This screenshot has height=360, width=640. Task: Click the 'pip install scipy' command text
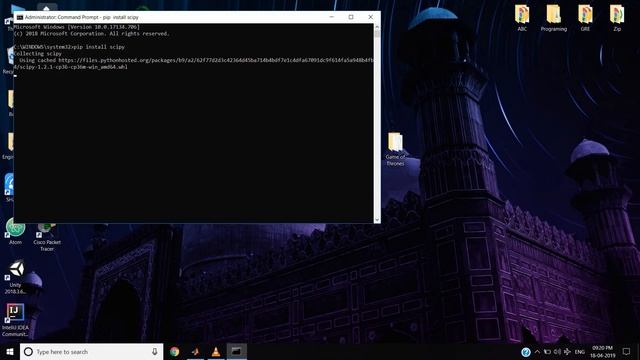[x=99, y=47]
